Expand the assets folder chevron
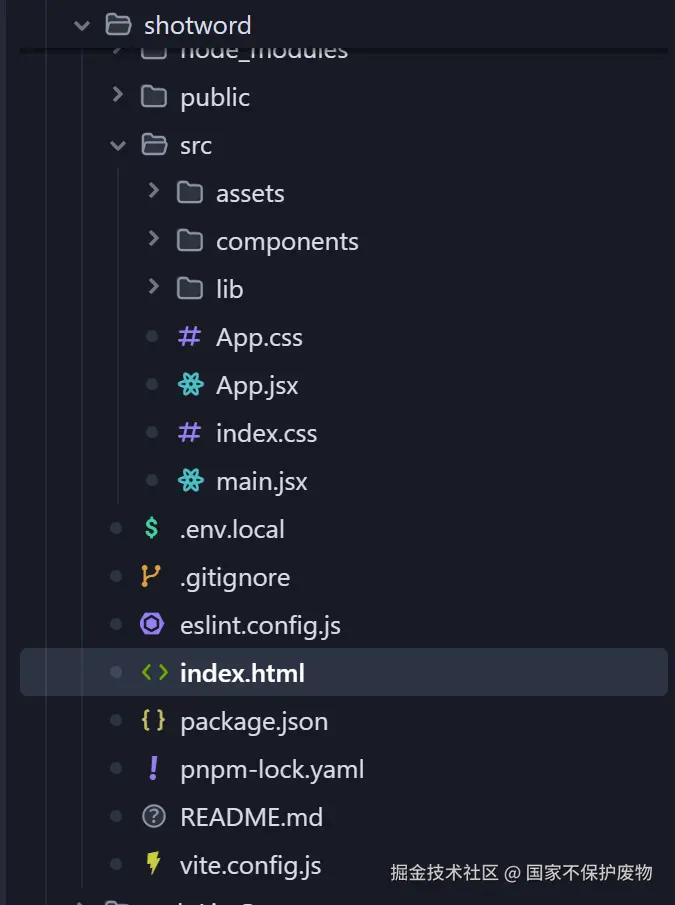 point(153,191)
